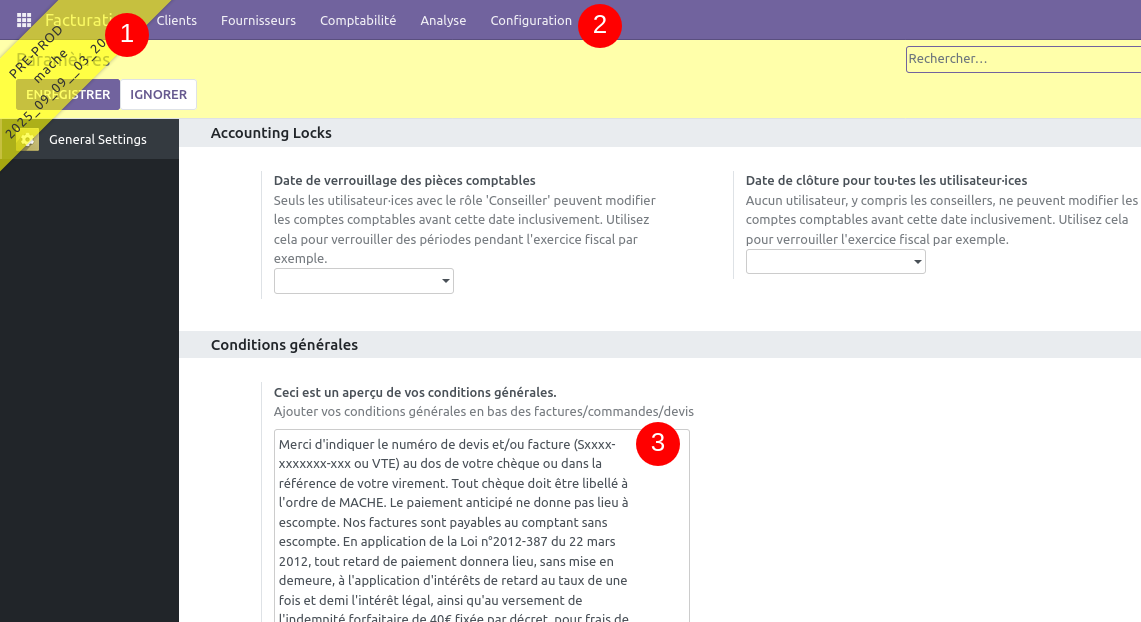1141x622 pixels.
Task: Select General Settings in the sidebar
Action: pos(90,139)
